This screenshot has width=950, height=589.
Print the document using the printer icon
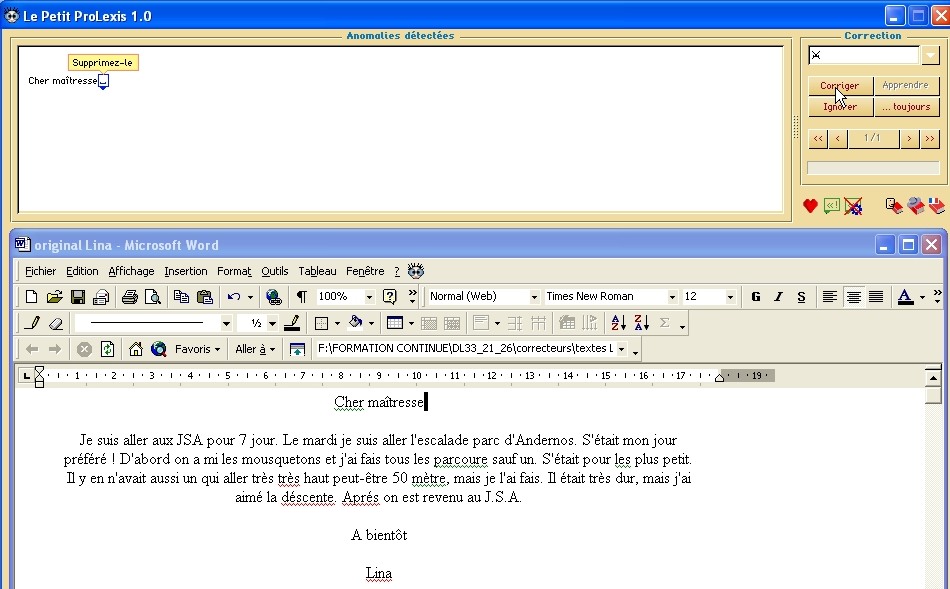[130, 296]
